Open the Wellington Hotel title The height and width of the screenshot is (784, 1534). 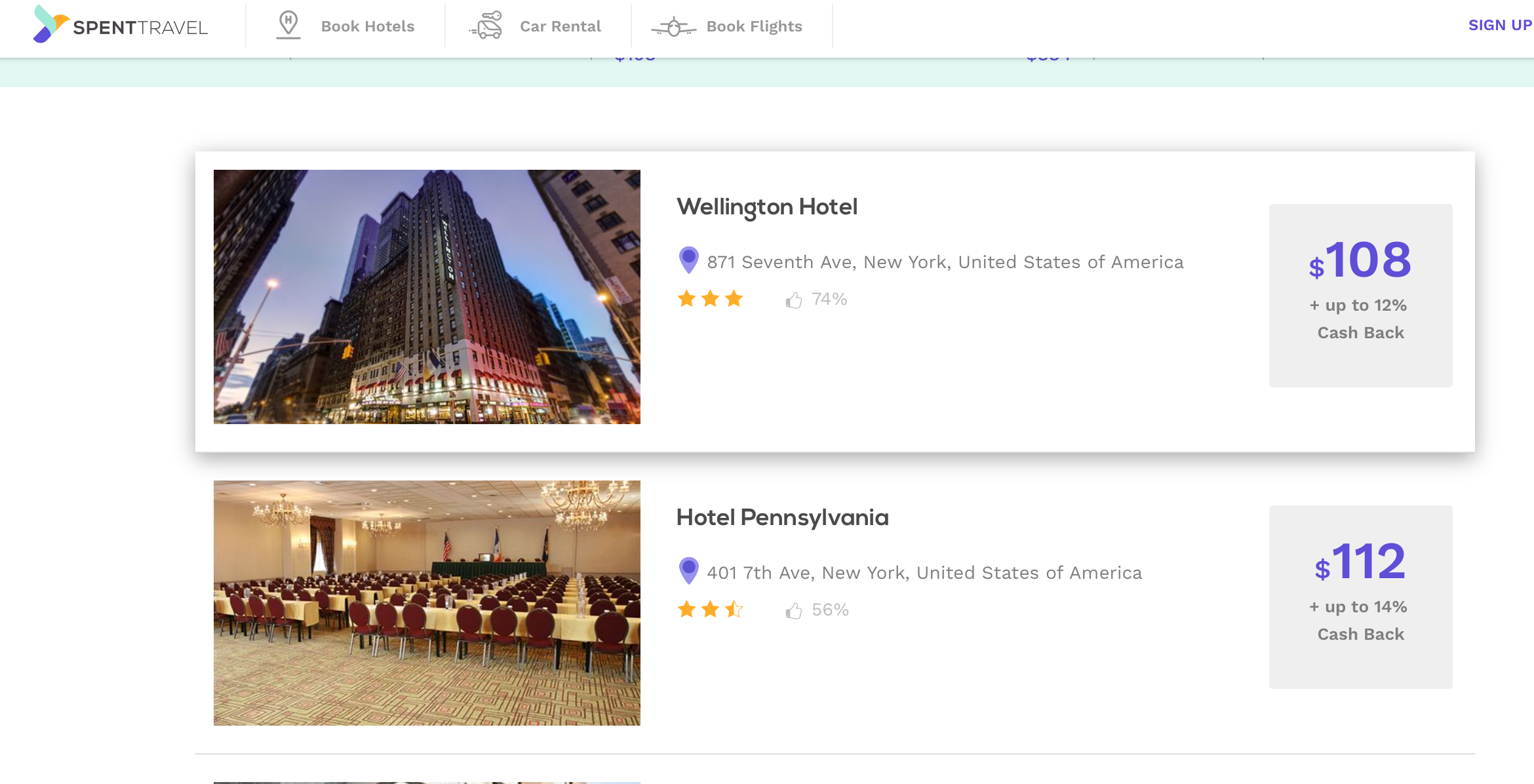click(767, 207)
